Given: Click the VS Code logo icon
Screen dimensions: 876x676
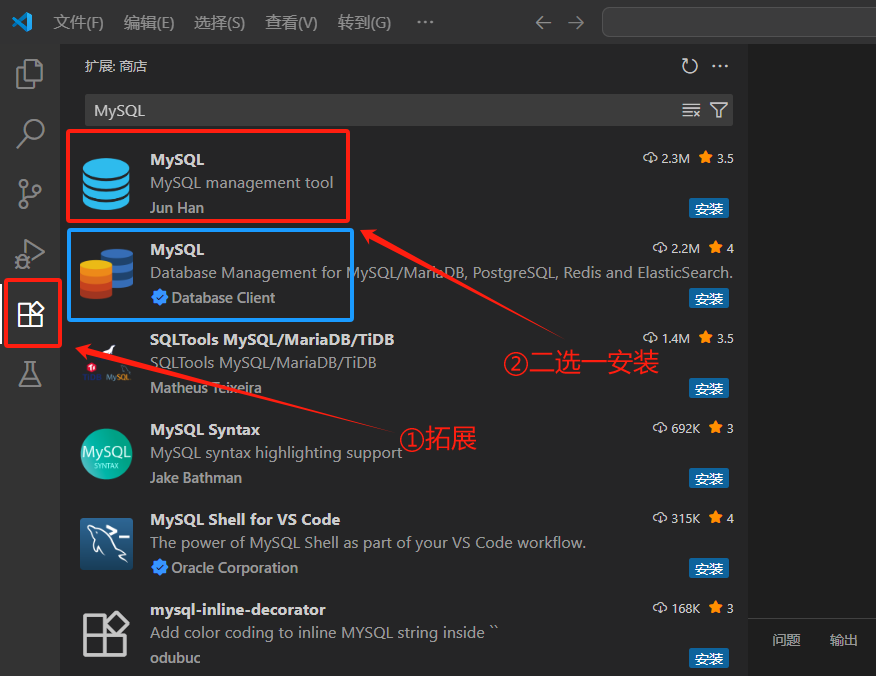Looking at the screenshot, I should (x=22, y=22).
